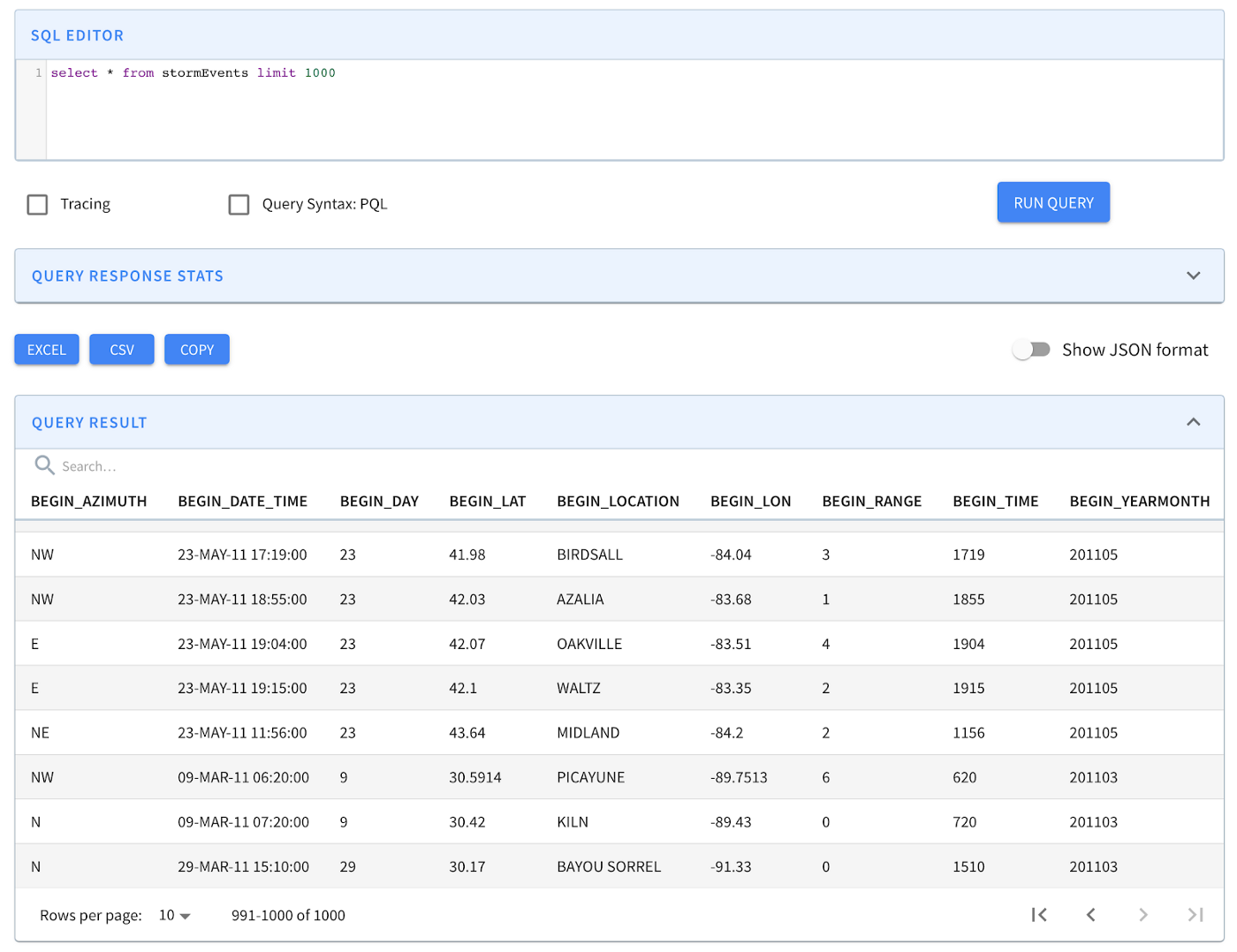Screen dimensions: 1237x952
Task: Copy the query results
Action: click(x=196, y=349)
